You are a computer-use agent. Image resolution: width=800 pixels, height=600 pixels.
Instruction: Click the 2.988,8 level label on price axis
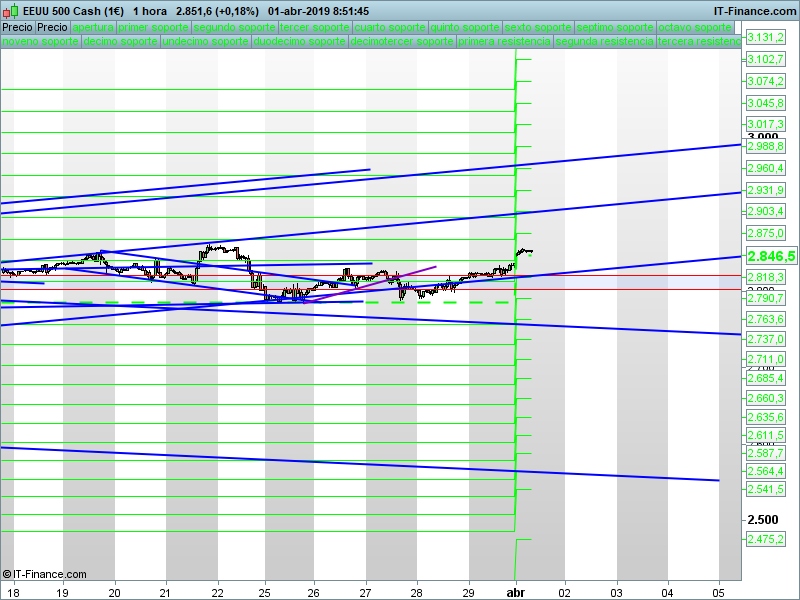pyautogui.click(x=766, y=146)
